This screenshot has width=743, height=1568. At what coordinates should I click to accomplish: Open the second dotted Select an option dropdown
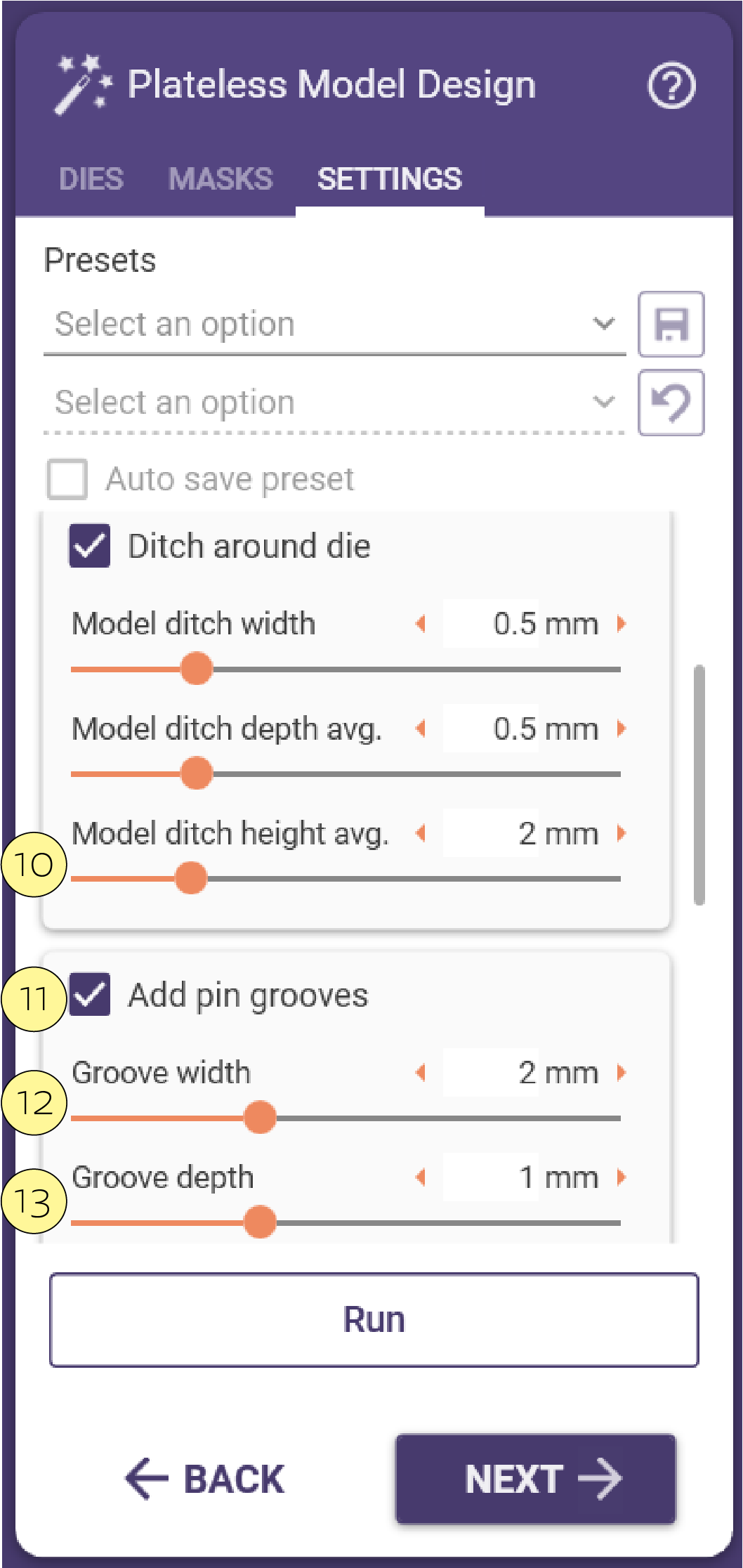[x=334, y=403]
